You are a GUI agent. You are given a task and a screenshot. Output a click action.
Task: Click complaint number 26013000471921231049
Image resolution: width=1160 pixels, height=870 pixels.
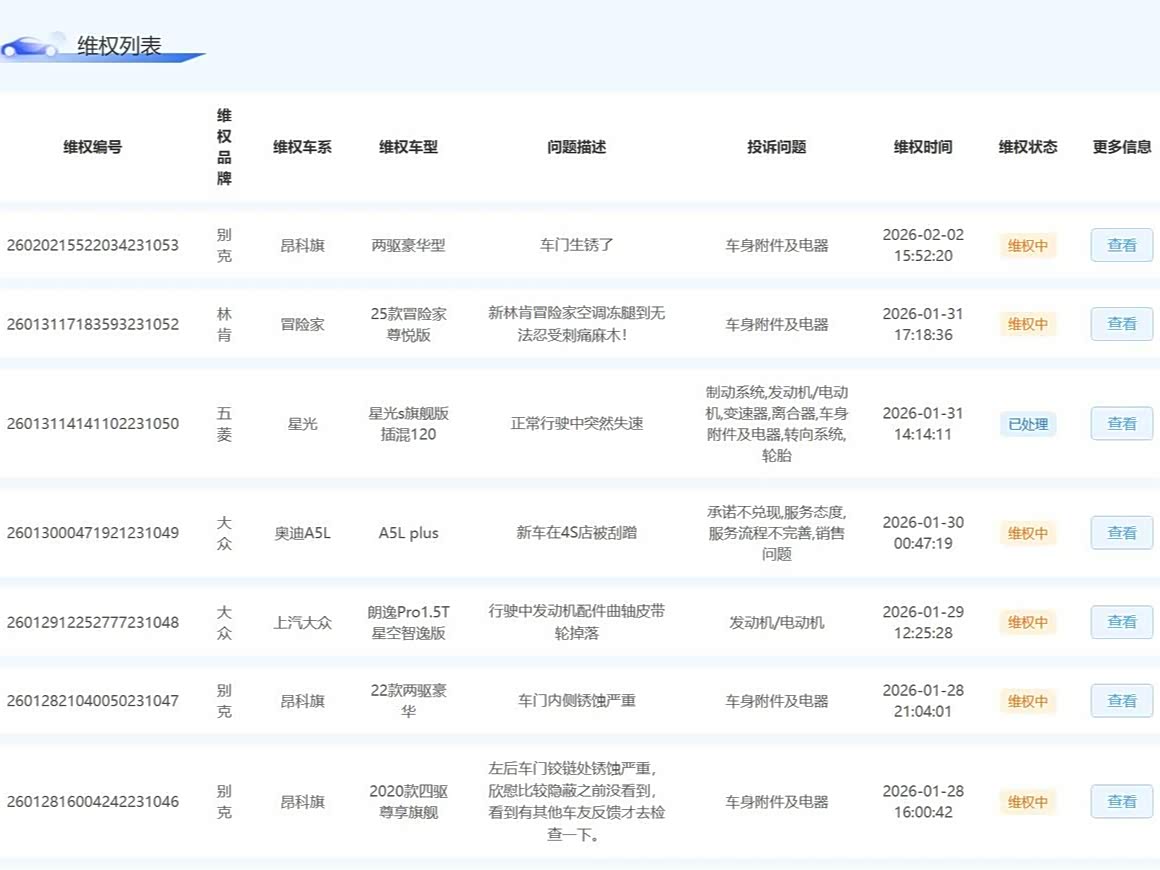93,533
